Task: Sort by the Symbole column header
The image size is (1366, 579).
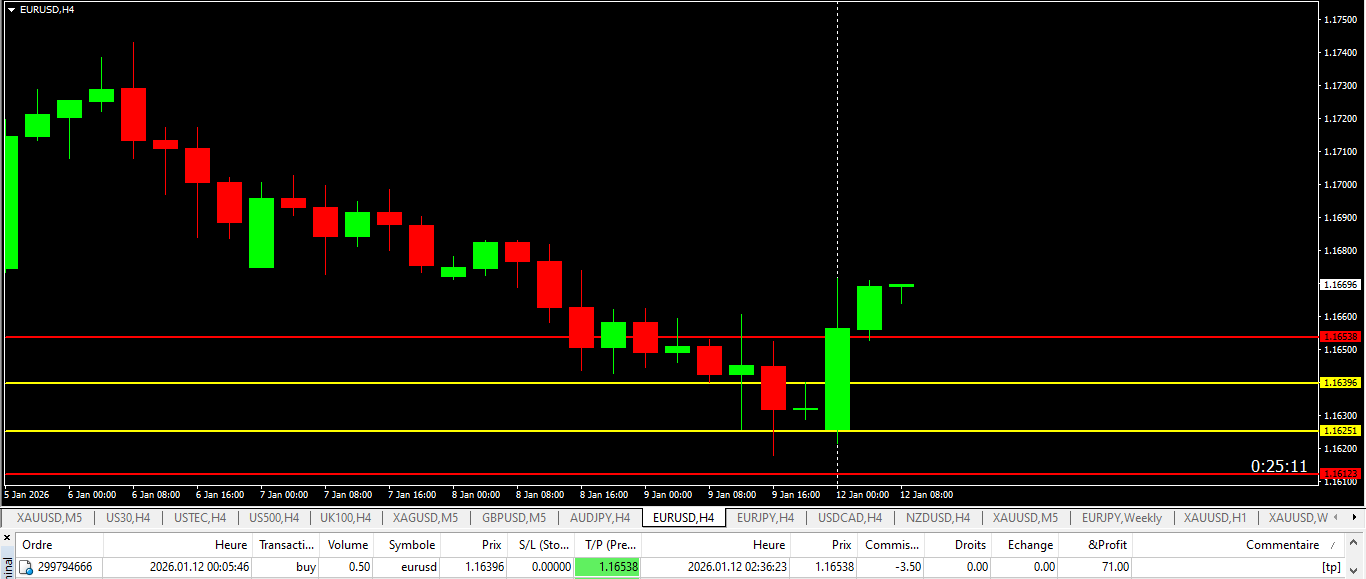Action: point(411,545)
